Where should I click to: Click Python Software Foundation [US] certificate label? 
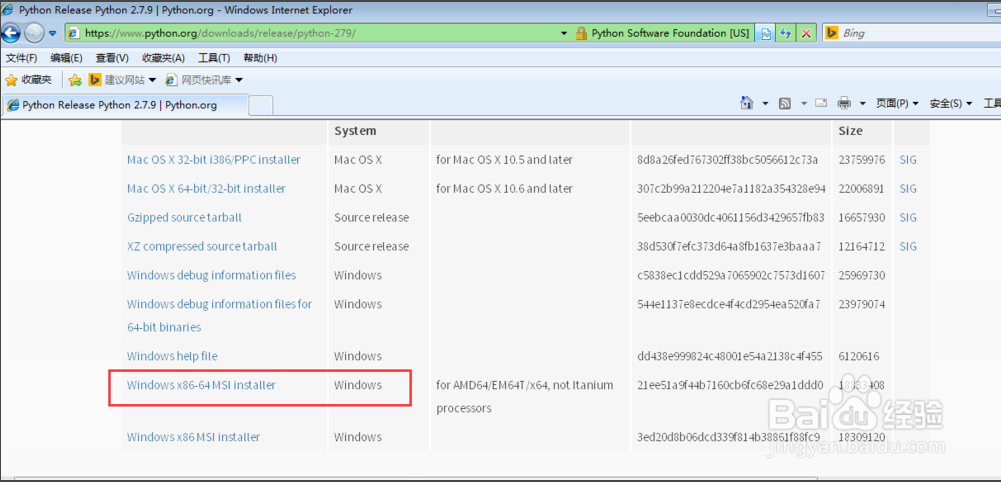coord(670,33)
